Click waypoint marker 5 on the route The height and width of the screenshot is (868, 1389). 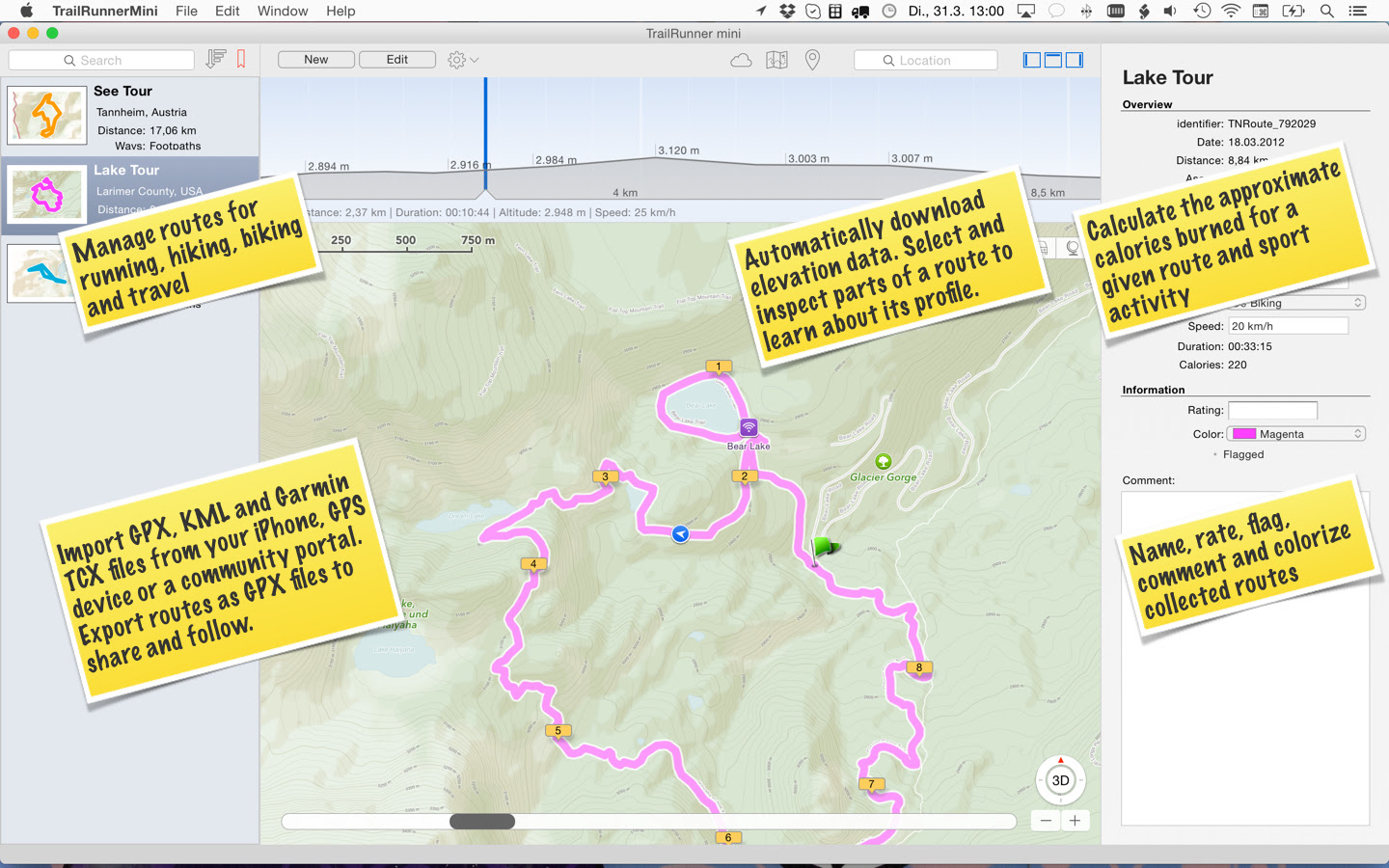click(558, 731)
